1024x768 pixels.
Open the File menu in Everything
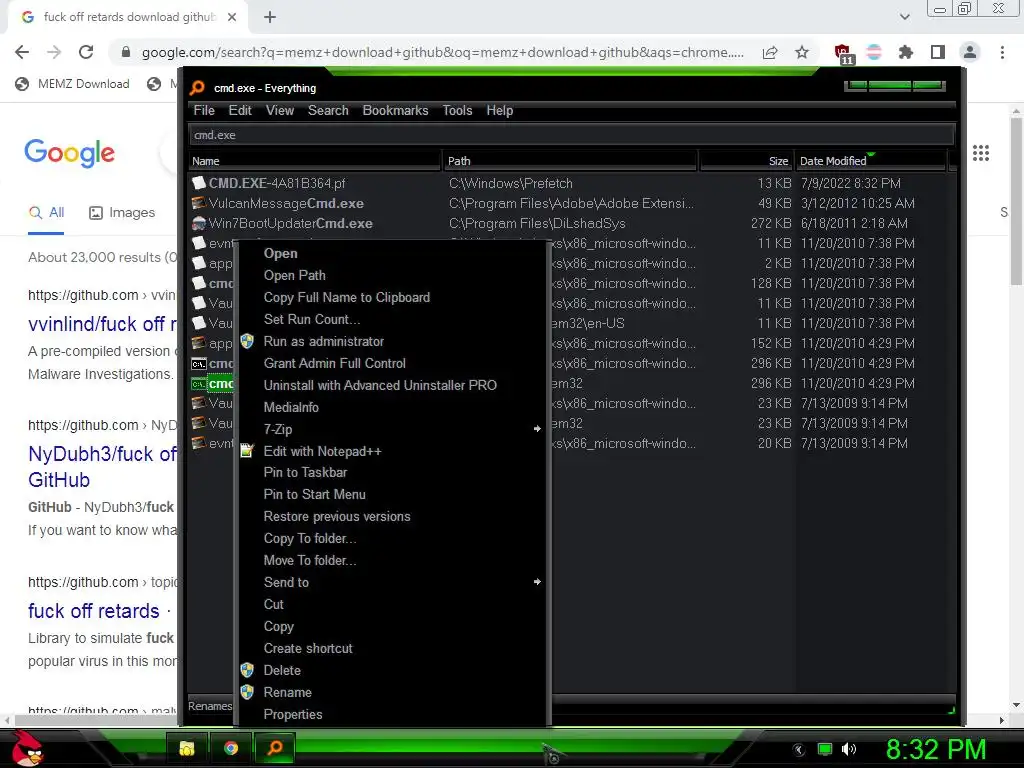(204, 110)
